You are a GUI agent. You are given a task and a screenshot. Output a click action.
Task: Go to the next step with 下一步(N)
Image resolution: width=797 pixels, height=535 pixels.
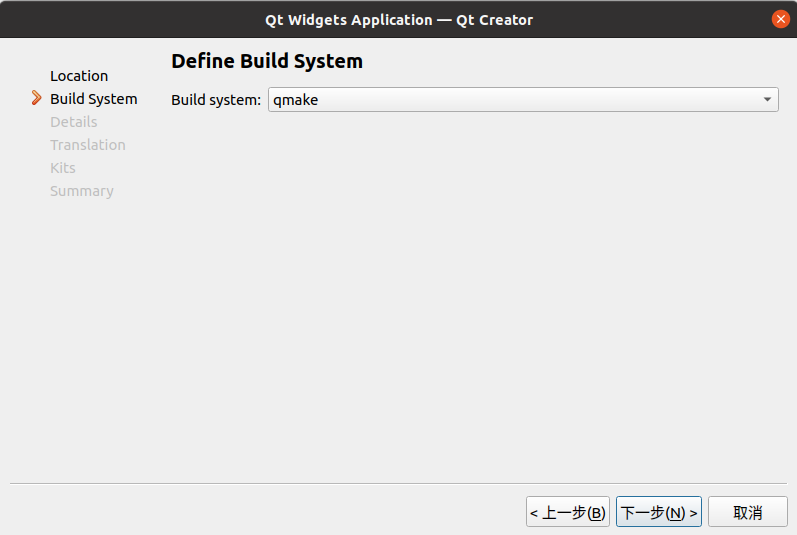pos(659,512)
